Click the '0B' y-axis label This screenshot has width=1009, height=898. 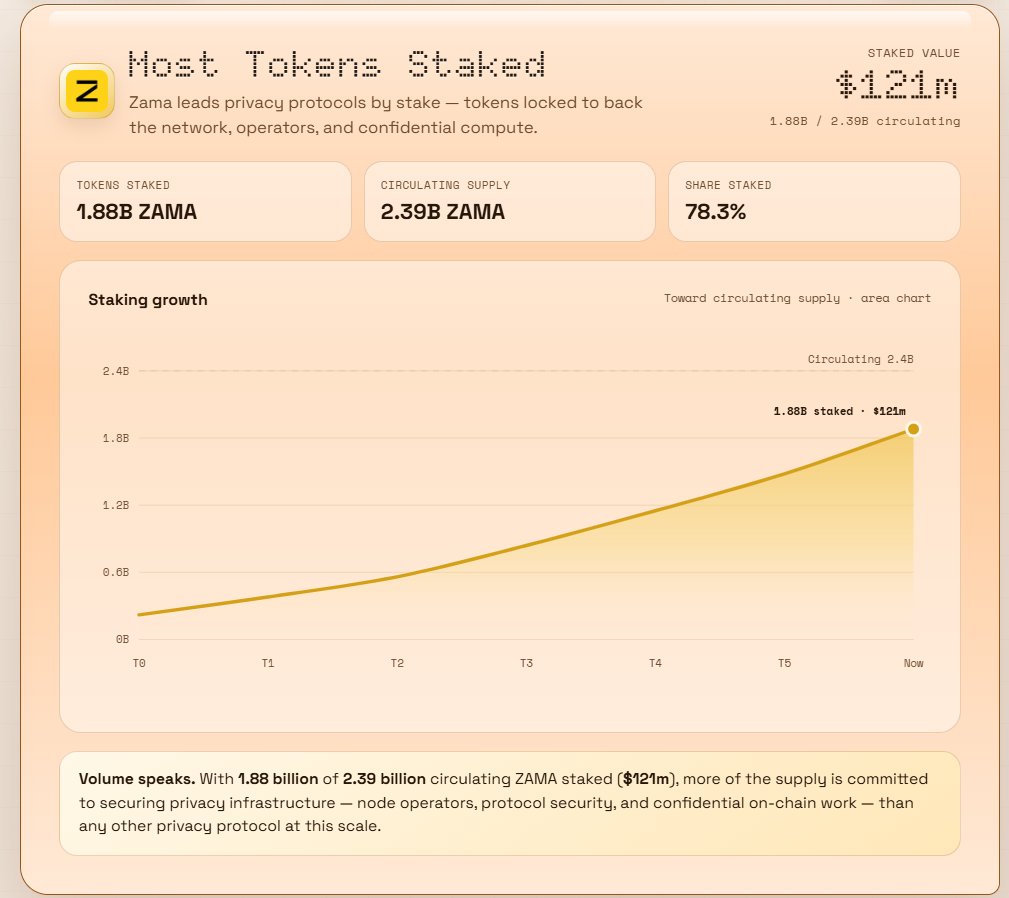coord(122,639)
